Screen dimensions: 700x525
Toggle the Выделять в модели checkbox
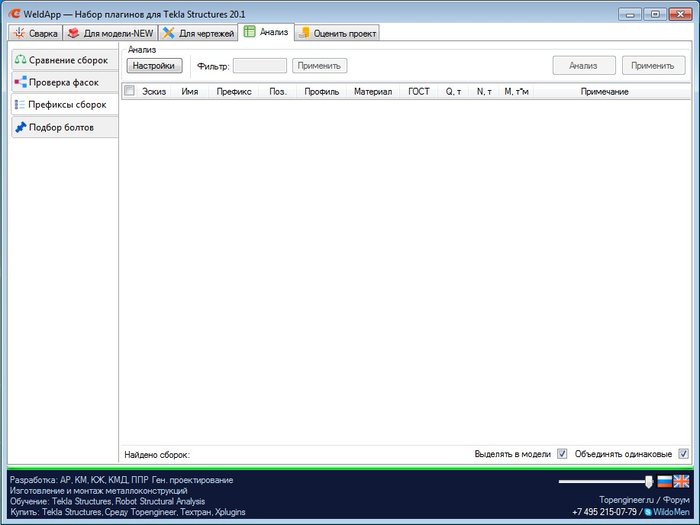pos(562,454)
